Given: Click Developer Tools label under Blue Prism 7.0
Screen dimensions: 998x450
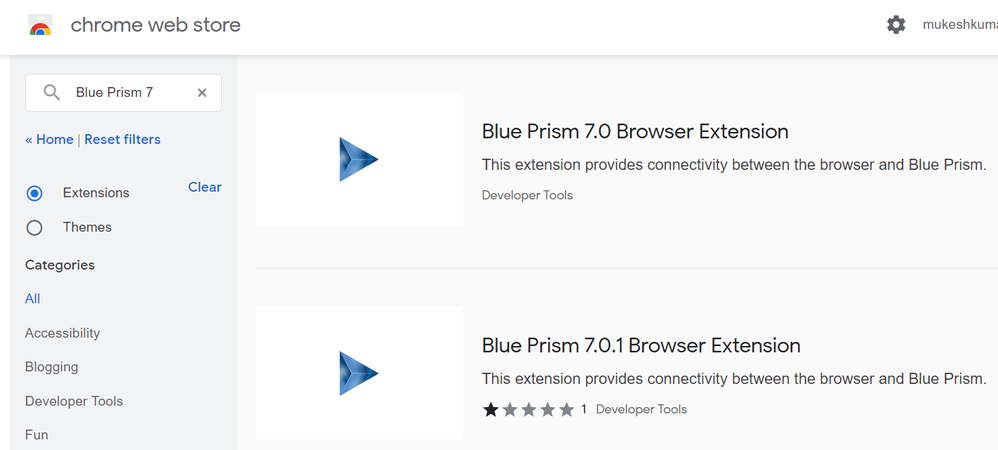Looking at the screenshot, I should (x=527, y=195).
